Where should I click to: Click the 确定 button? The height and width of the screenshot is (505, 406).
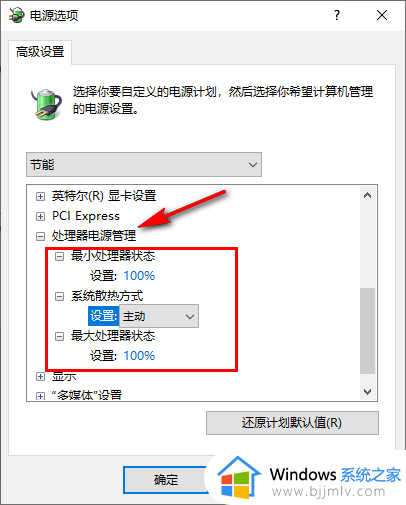(x=166, y=480)
